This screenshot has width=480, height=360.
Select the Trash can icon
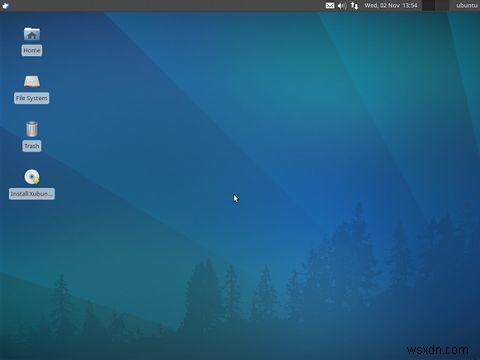pyautogui.click(x=32, y=129)
